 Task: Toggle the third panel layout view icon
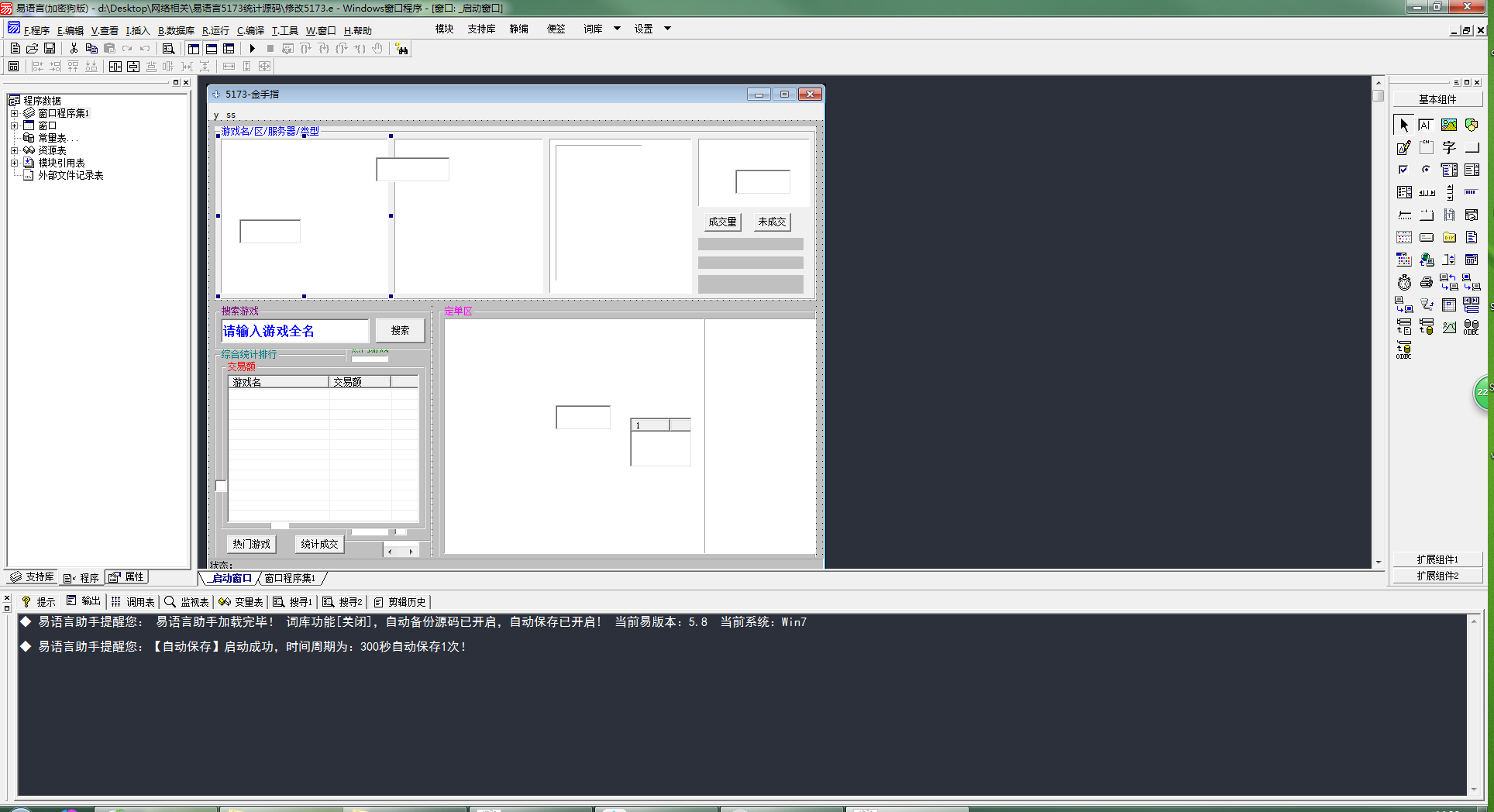tap(229, 49)
